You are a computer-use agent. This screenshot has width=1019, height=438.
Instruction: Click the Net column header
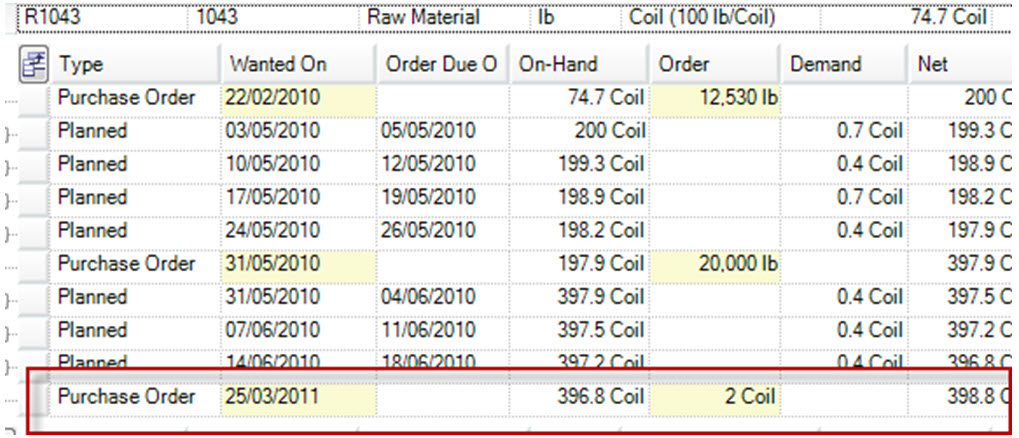[960, 64]
